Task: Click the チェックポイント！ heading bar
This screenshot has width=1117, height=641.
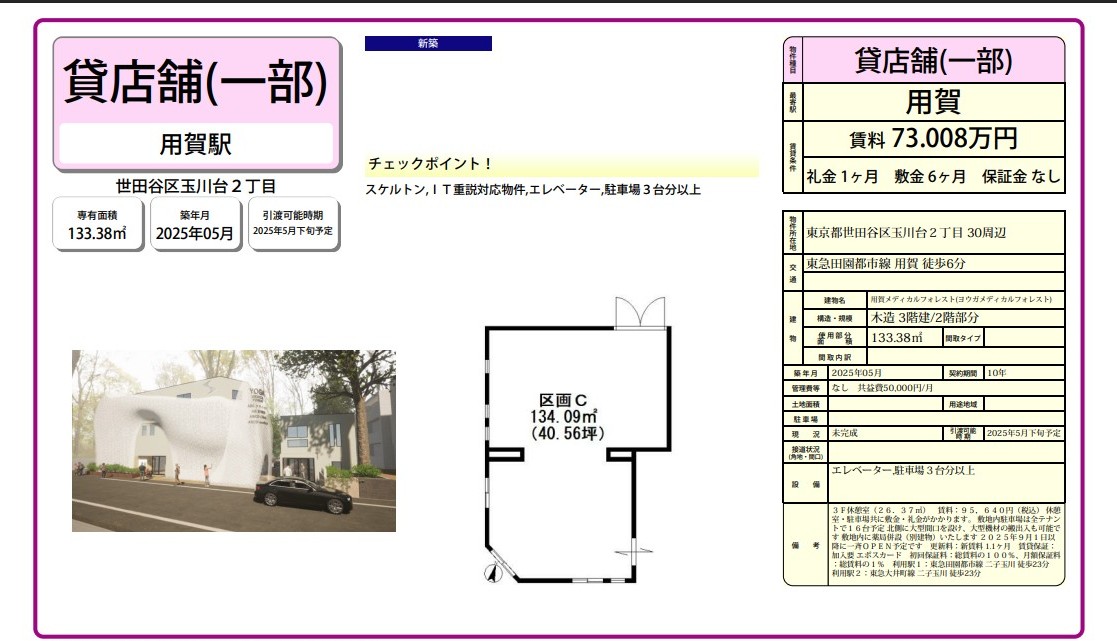Action: [562, 164]
